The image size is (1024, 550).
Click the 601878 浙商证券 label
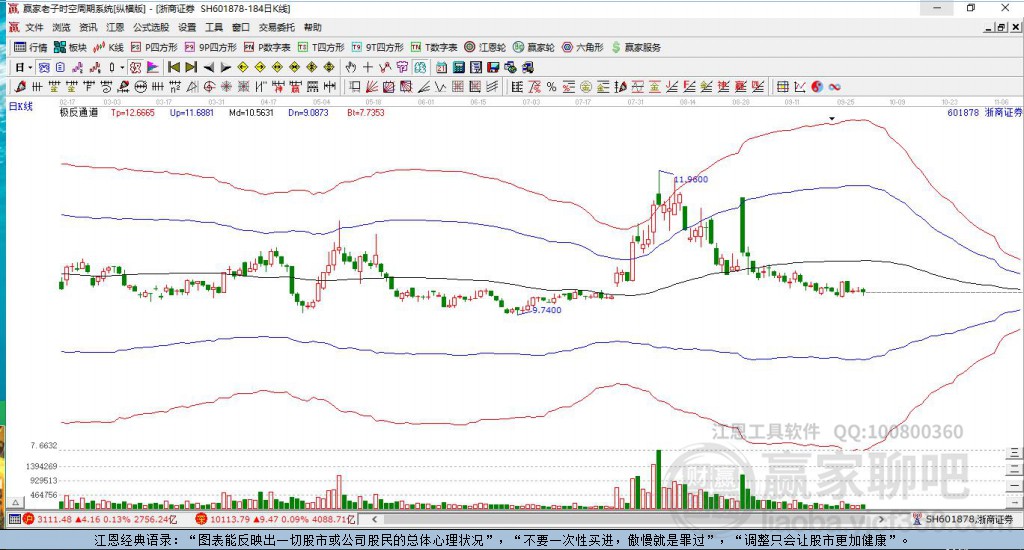pyautogui.click(x=984, y=112)
